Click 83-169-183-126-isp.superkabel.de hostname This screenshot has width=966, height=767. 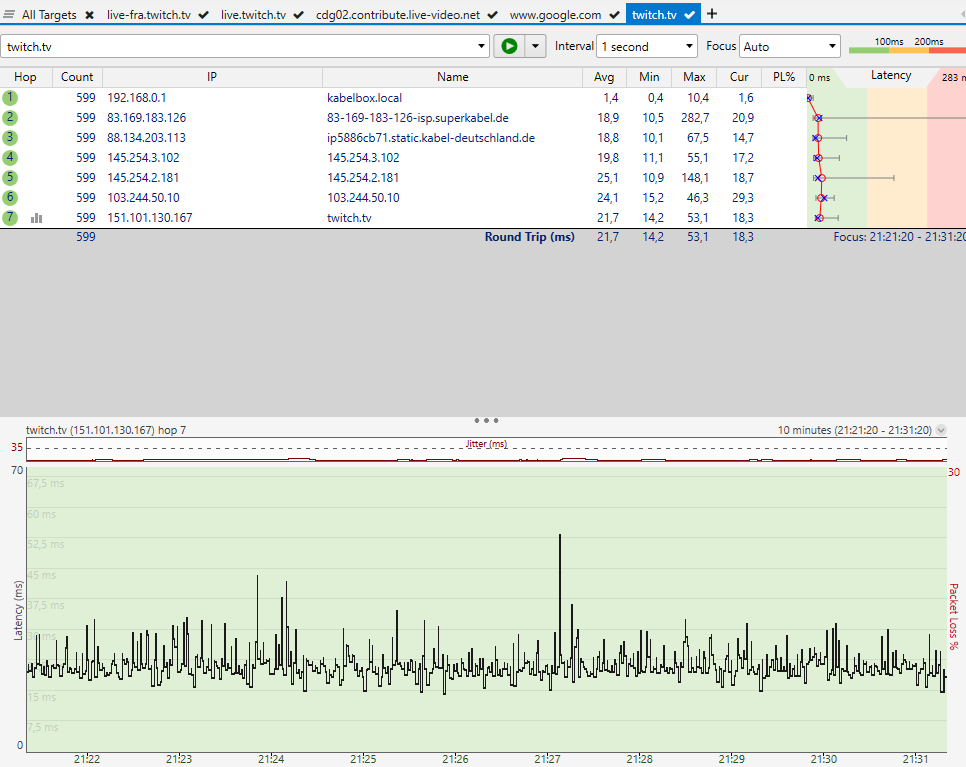[418, 118]
